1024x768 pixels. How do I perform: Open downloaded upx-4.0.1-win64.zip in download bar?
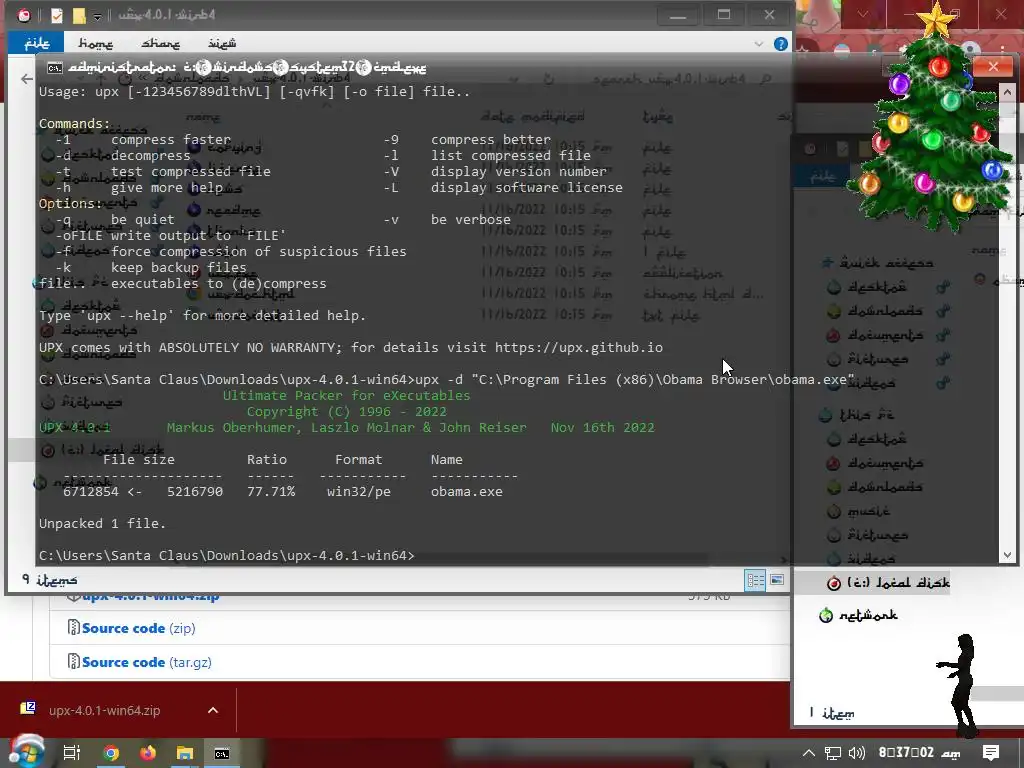(104, 710)
